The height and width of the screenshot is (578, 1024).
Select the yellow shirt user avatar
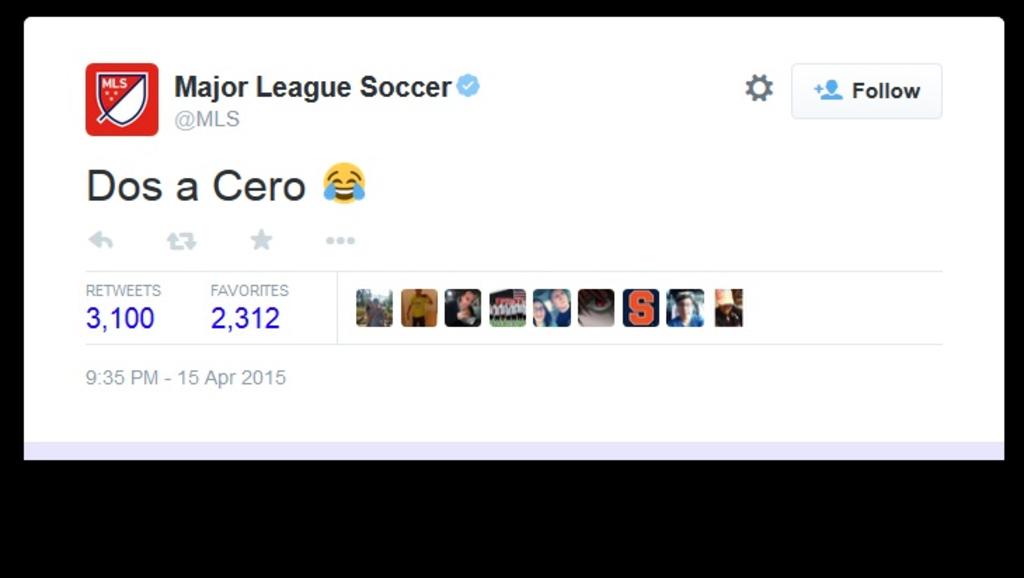pyautogui.click(x=419, y=308)
